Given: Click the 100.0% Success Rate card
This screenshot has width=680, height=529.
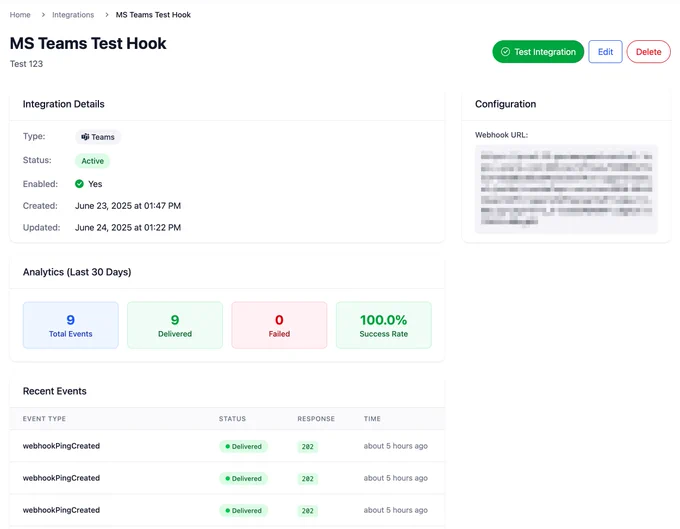Looking at the screenshot, I should [384, 325].
